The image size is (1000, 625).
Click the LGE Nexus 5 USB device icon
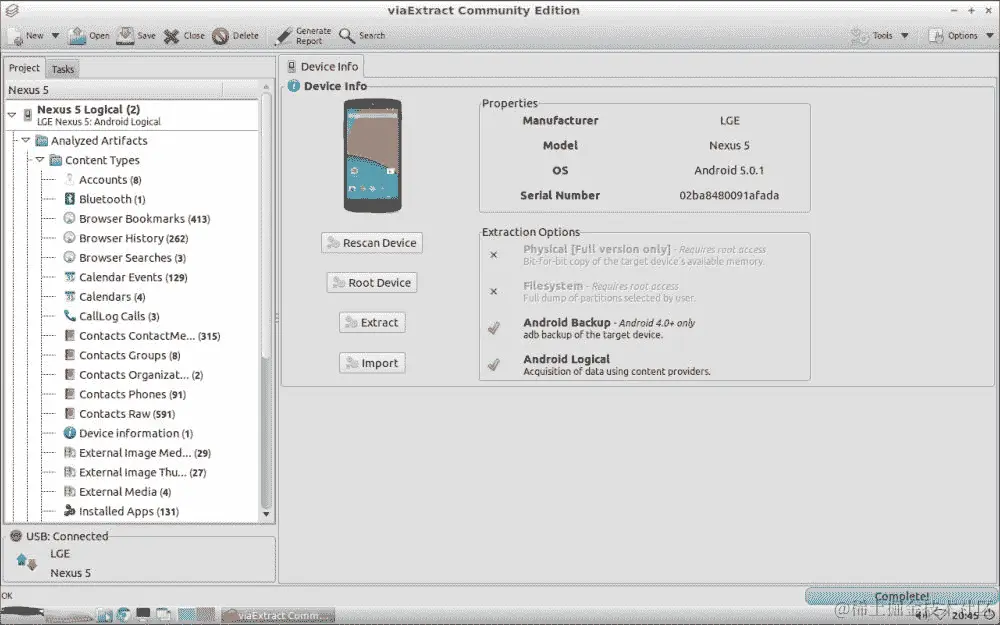[26, 561]
